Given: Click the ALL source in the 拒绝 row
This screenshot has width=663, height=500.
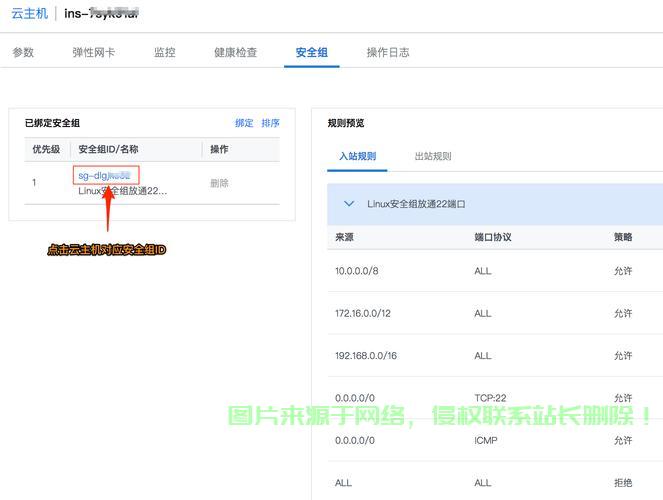Looking at the screenshot, I should [343, 483].
